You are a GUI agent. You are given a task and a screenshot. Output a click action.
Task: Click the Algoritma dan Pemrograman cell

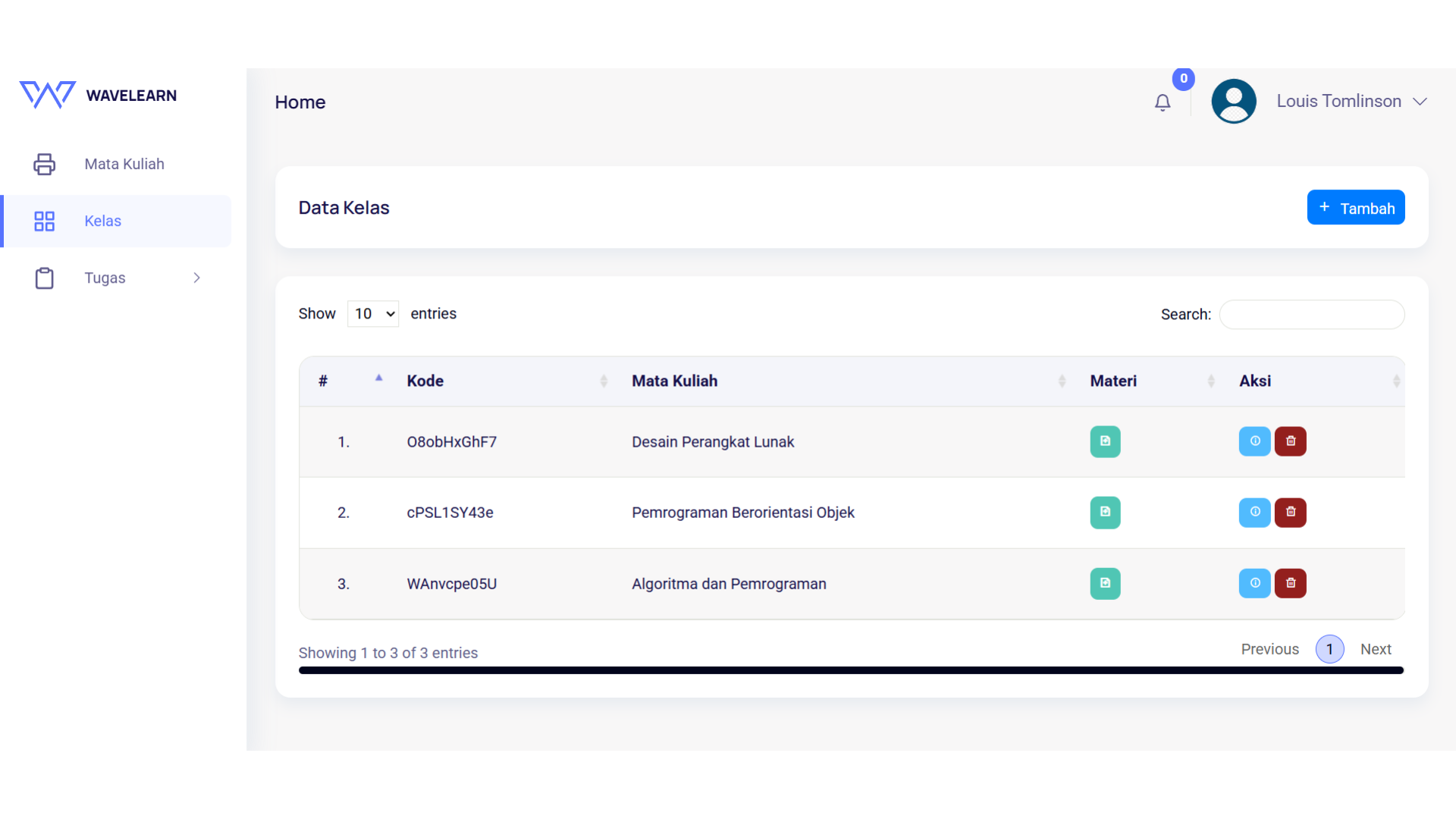pos(729,585)
